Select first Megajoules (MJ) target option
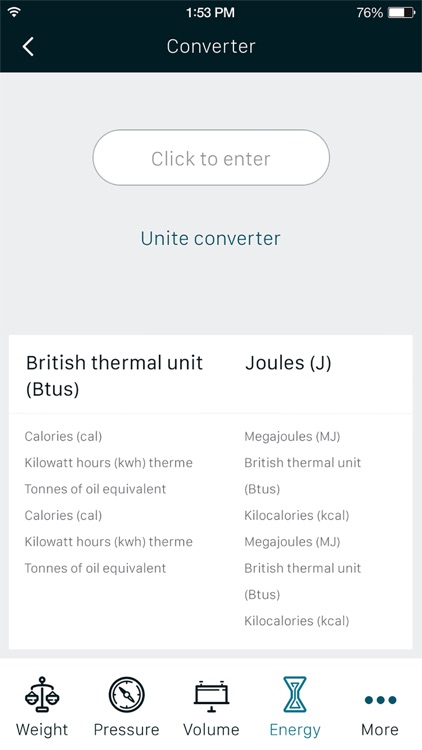The image size is (422, 750). tap(292, 436)
